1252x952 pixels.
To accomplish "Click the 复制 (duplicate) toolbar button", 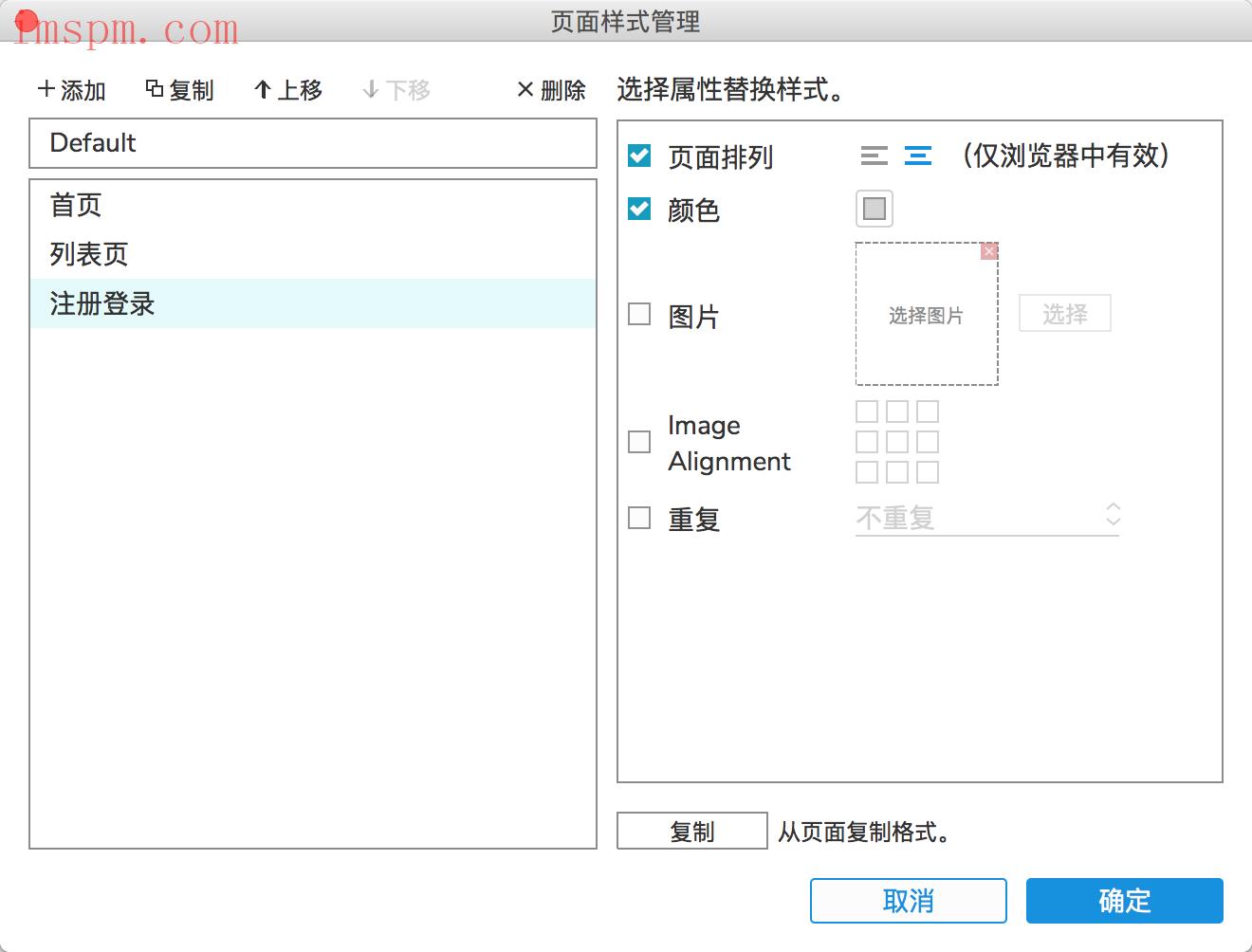I will [179, 90].
